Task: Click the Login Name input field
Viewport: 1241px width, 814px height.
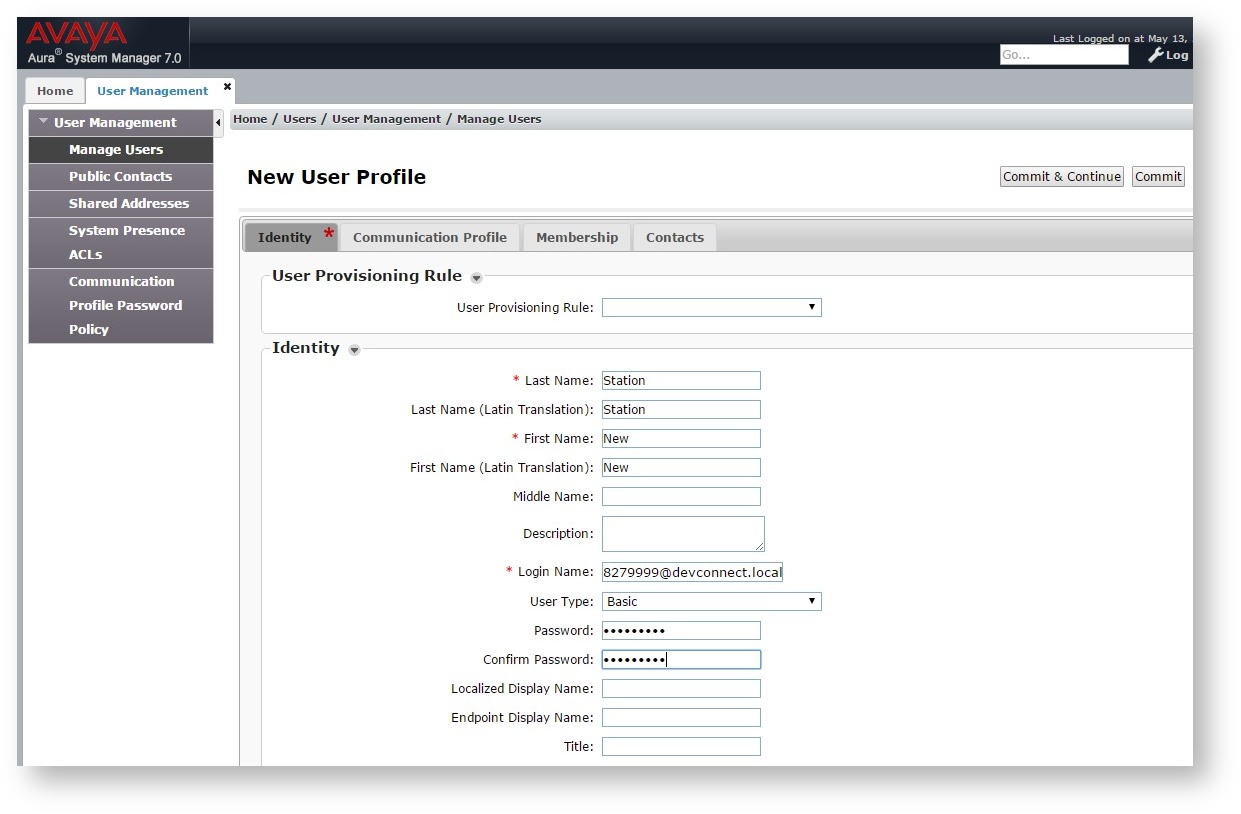Action: point(692,573)
